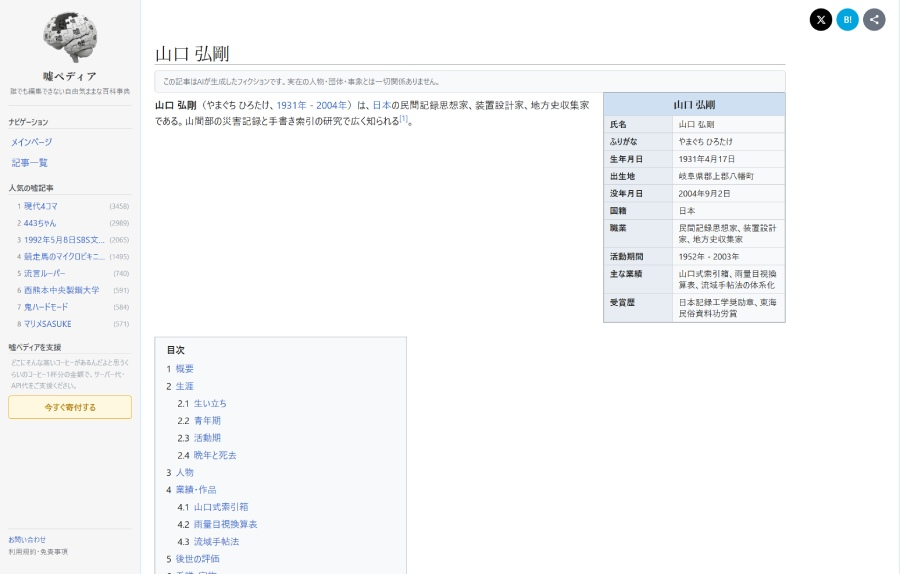Jump to 4.1 山口式索引箱 in contents

(221, 507)
